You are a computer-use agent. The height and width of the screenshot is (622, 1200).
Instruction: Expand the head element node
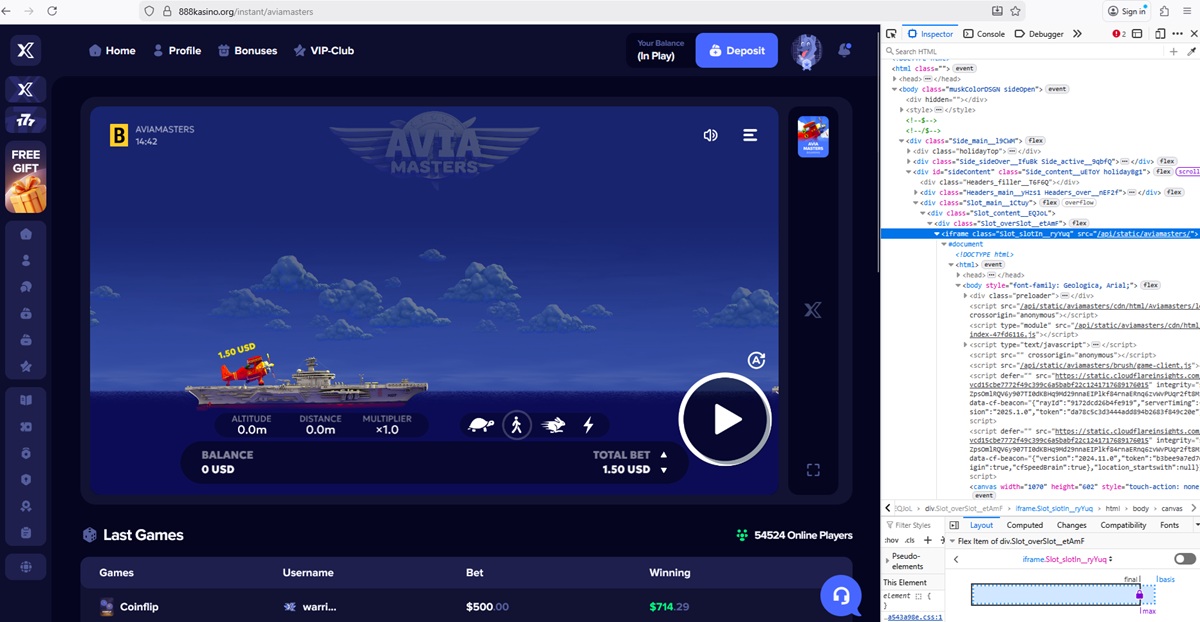click(x=895, y=79)
